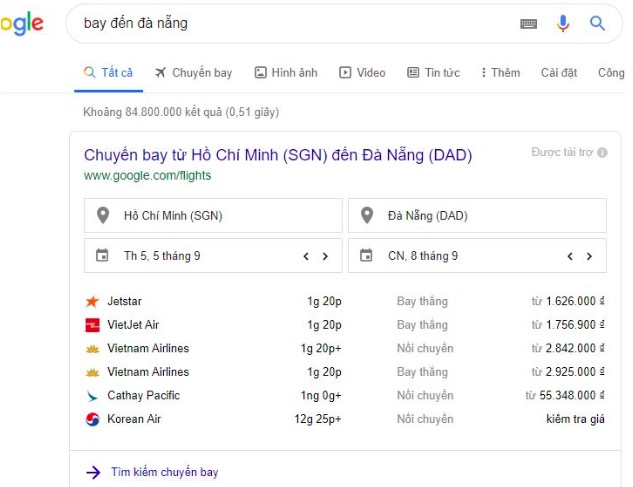Image resolution: width=633 pixels, height=487 pixels.
Task: Click the Chuyến bay airplane icon
Action: click(x=161, y=73)
